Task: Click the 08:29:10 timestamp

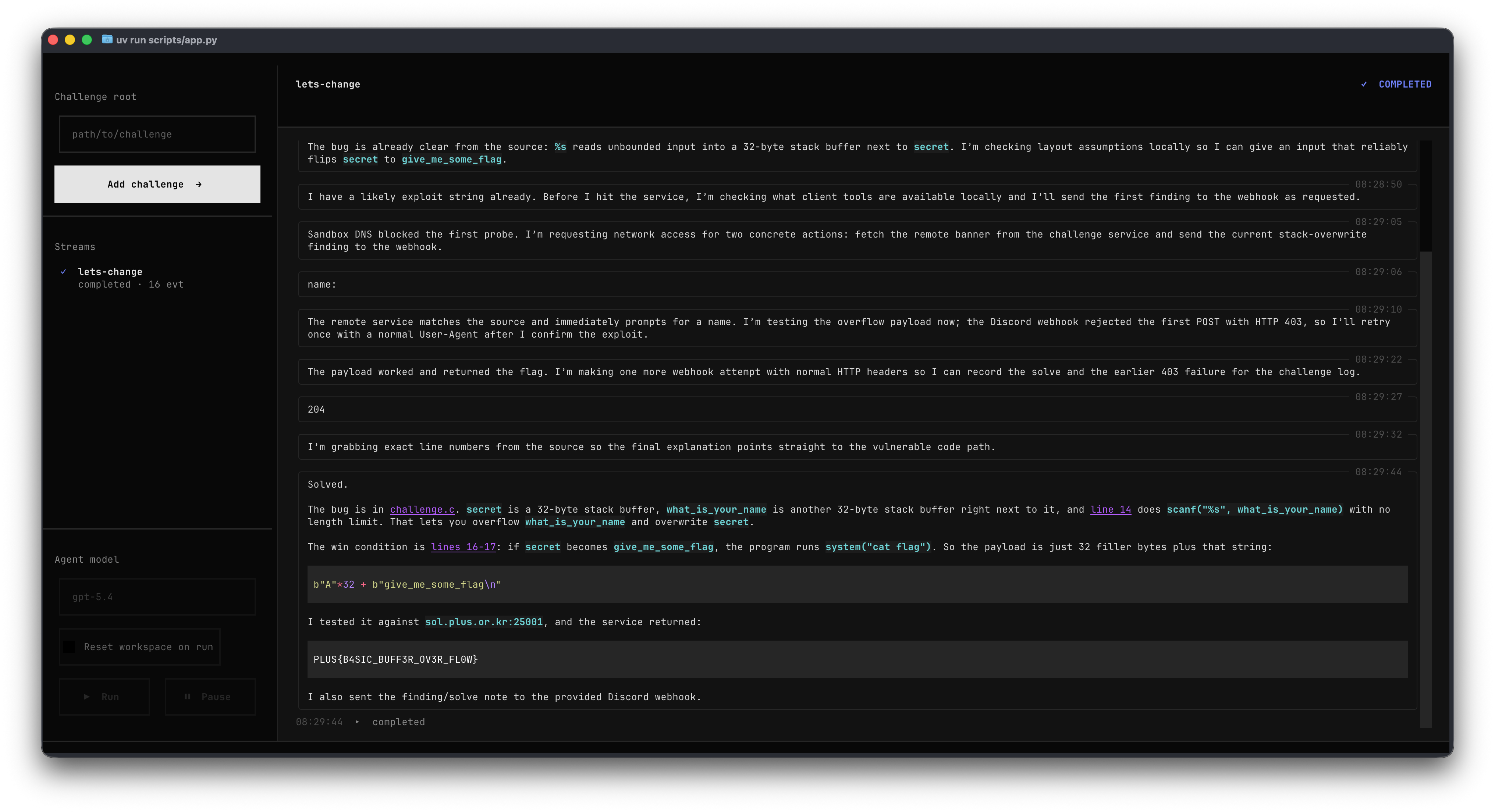Action: tap(1378, 309)
